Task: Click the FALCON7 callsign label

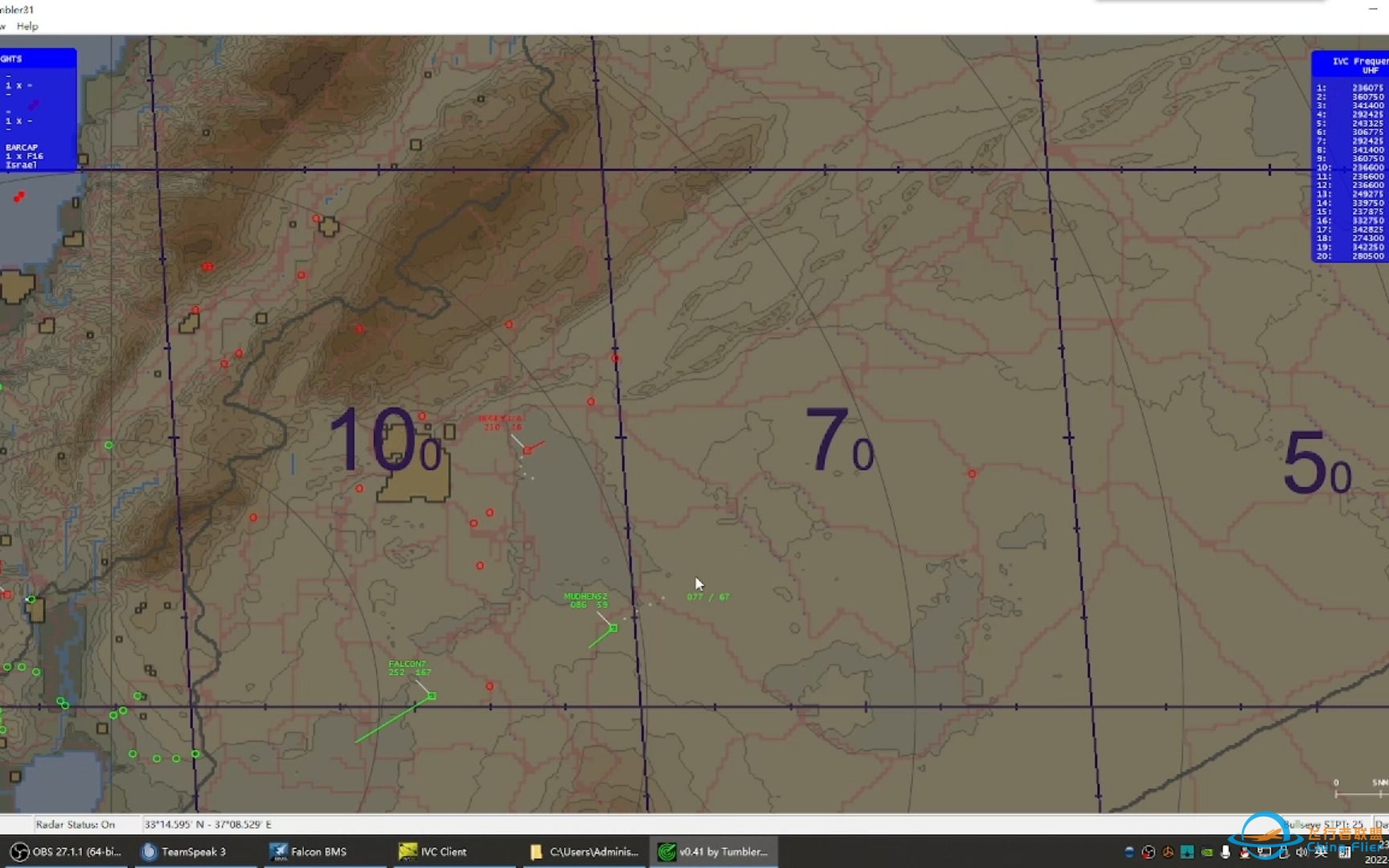Action: [407, 664]
